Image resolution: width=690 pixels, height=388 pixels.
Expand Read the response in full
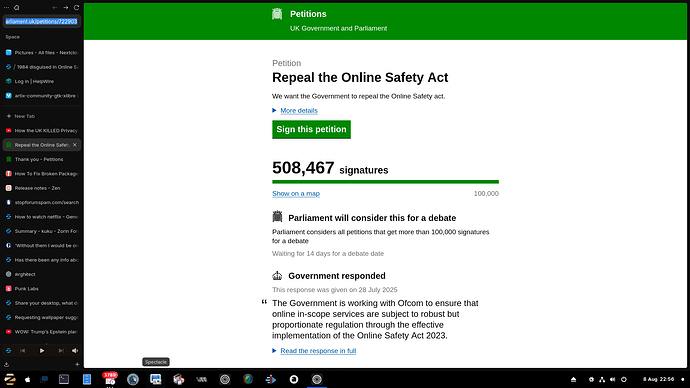tap(318, 351)
